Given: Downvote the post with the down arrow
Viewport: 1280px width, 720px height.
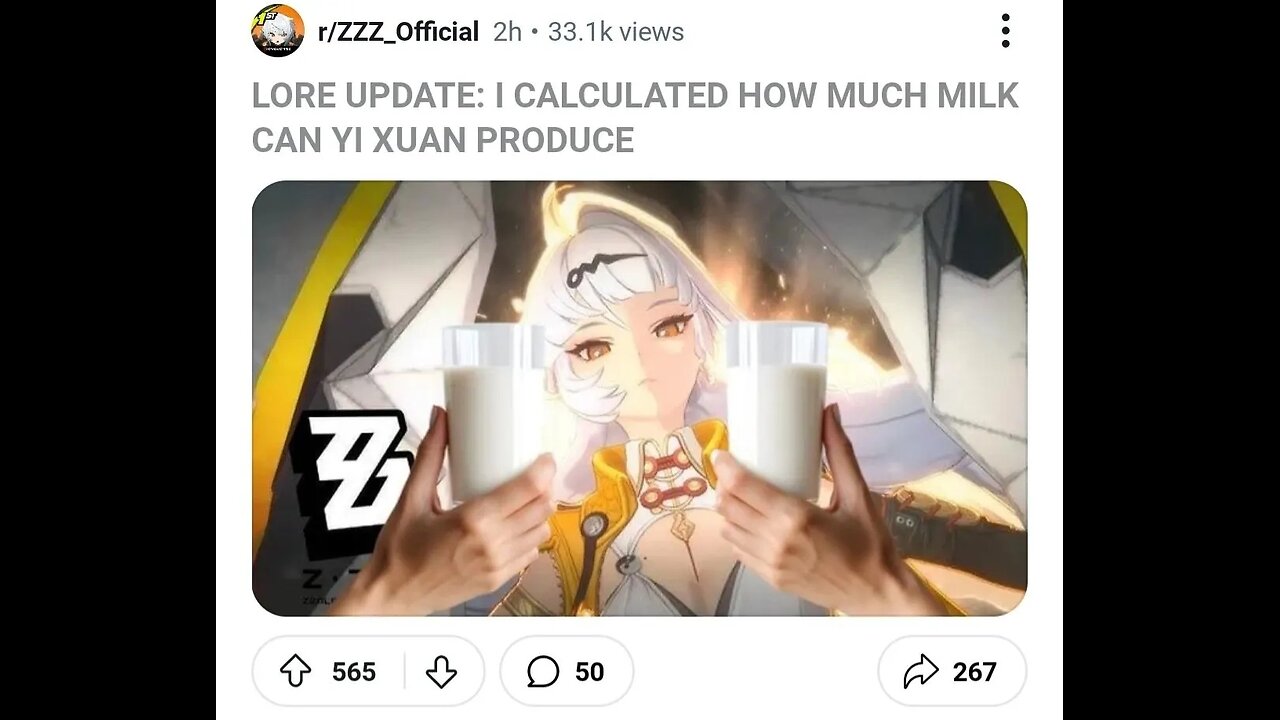Looking at the screenshot, I should click(441, 672).
